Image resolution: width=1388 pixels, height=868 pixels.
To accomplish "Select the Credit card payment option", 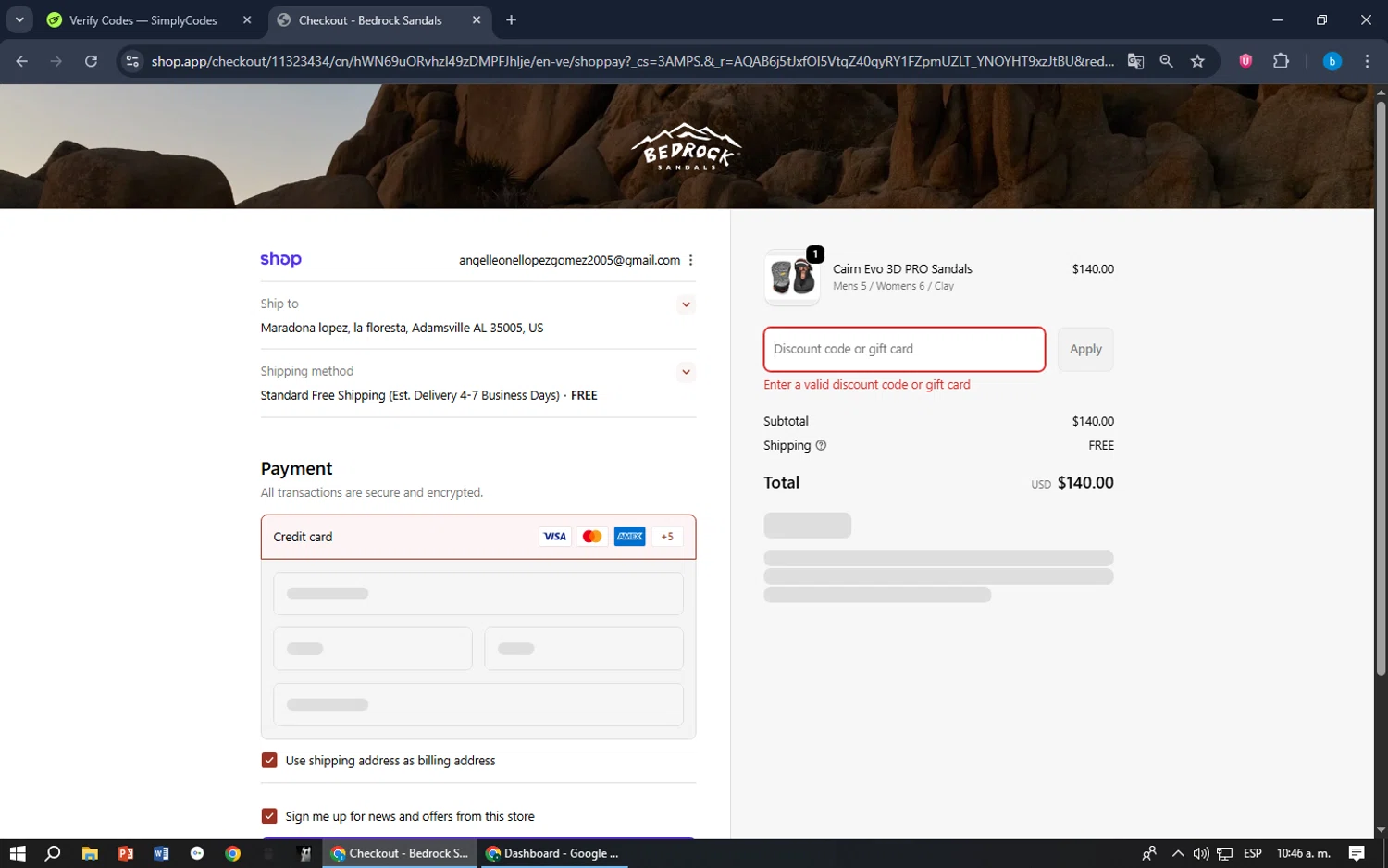I will coord(478,537).
